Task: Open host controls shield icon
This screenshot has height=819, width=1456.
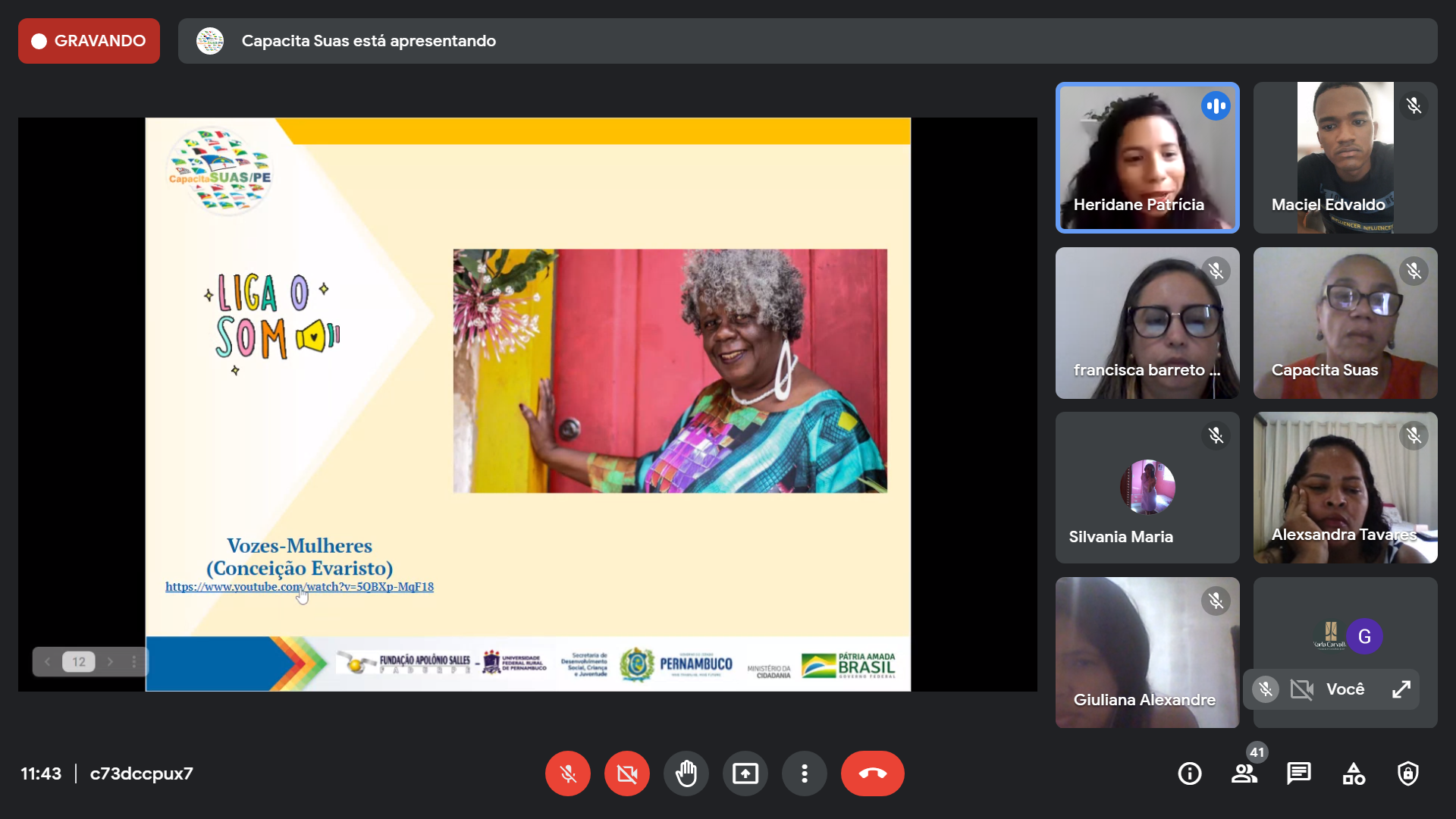Action: [1407, 773]
